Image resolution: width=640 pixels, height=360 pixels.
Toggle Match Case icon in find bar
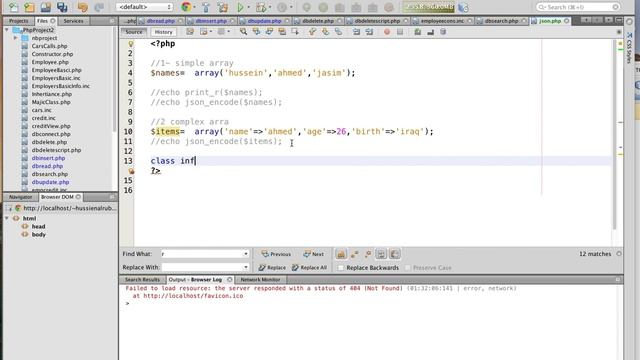tap(341, 254)
